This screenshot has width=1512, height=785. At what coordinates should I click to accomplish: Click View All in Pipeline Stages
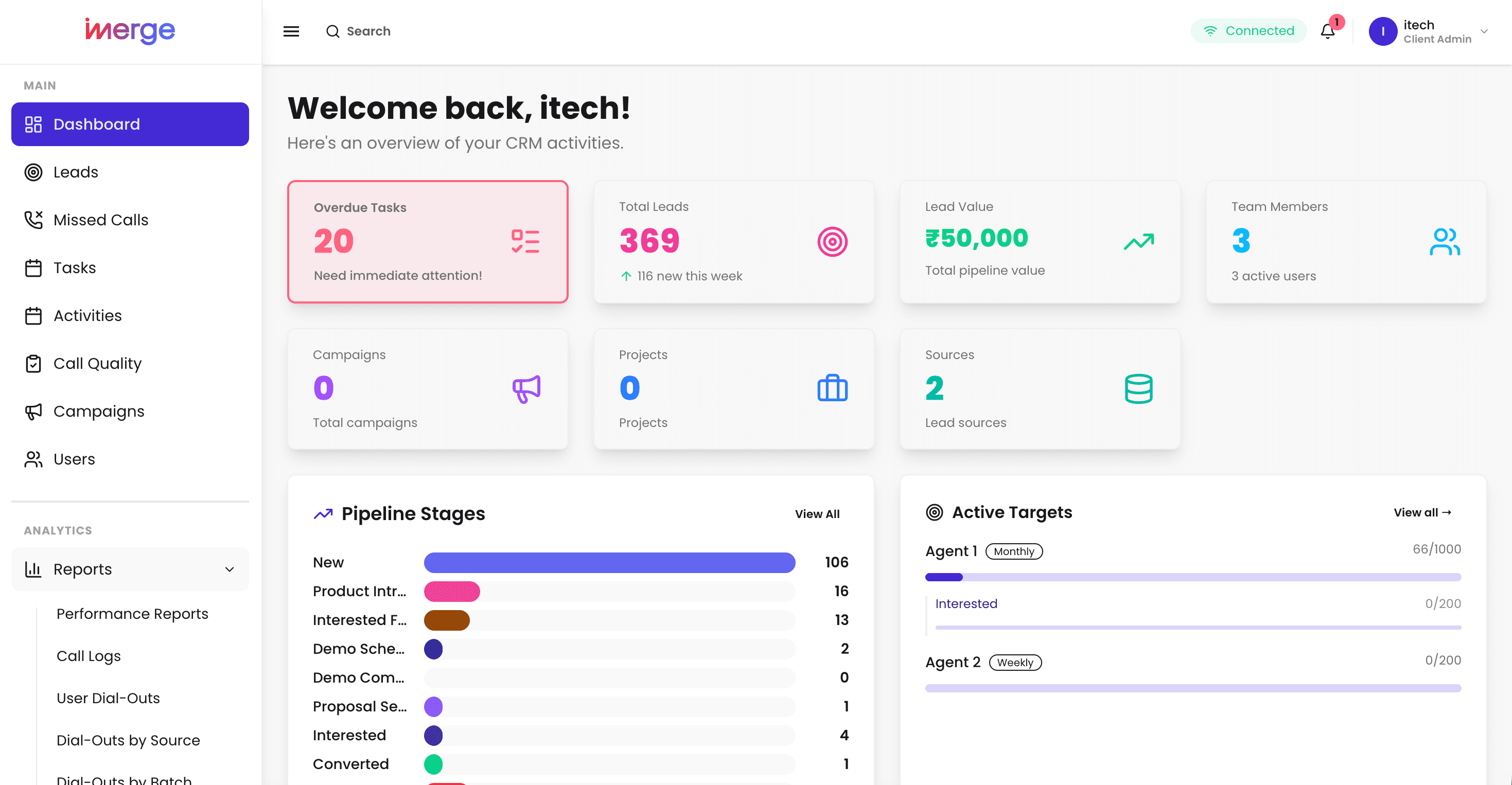pos(817,514)
